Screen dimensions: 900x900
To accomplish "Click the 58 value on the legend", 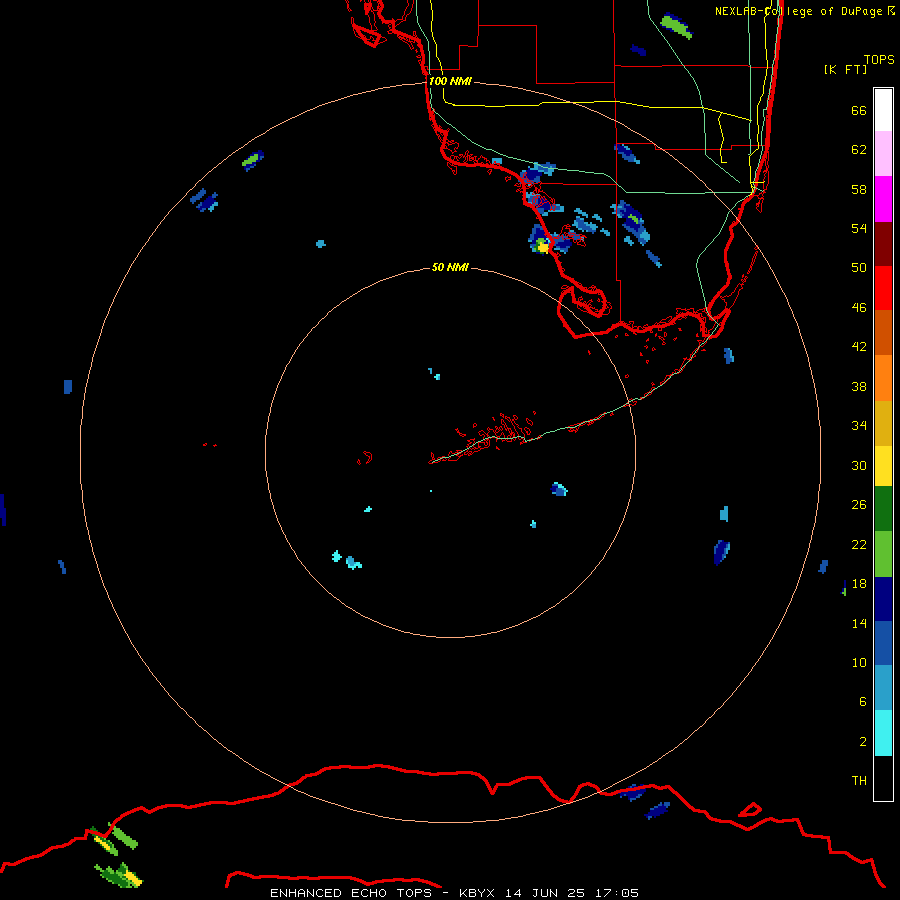I will click(x=859, y=189).
